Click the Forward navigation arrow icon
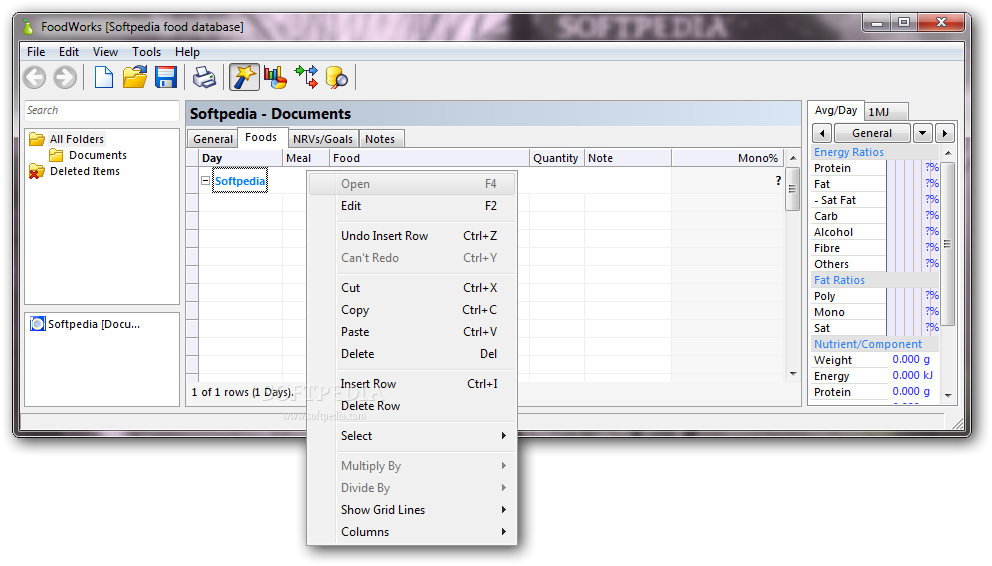 click(x=65, y=78)
